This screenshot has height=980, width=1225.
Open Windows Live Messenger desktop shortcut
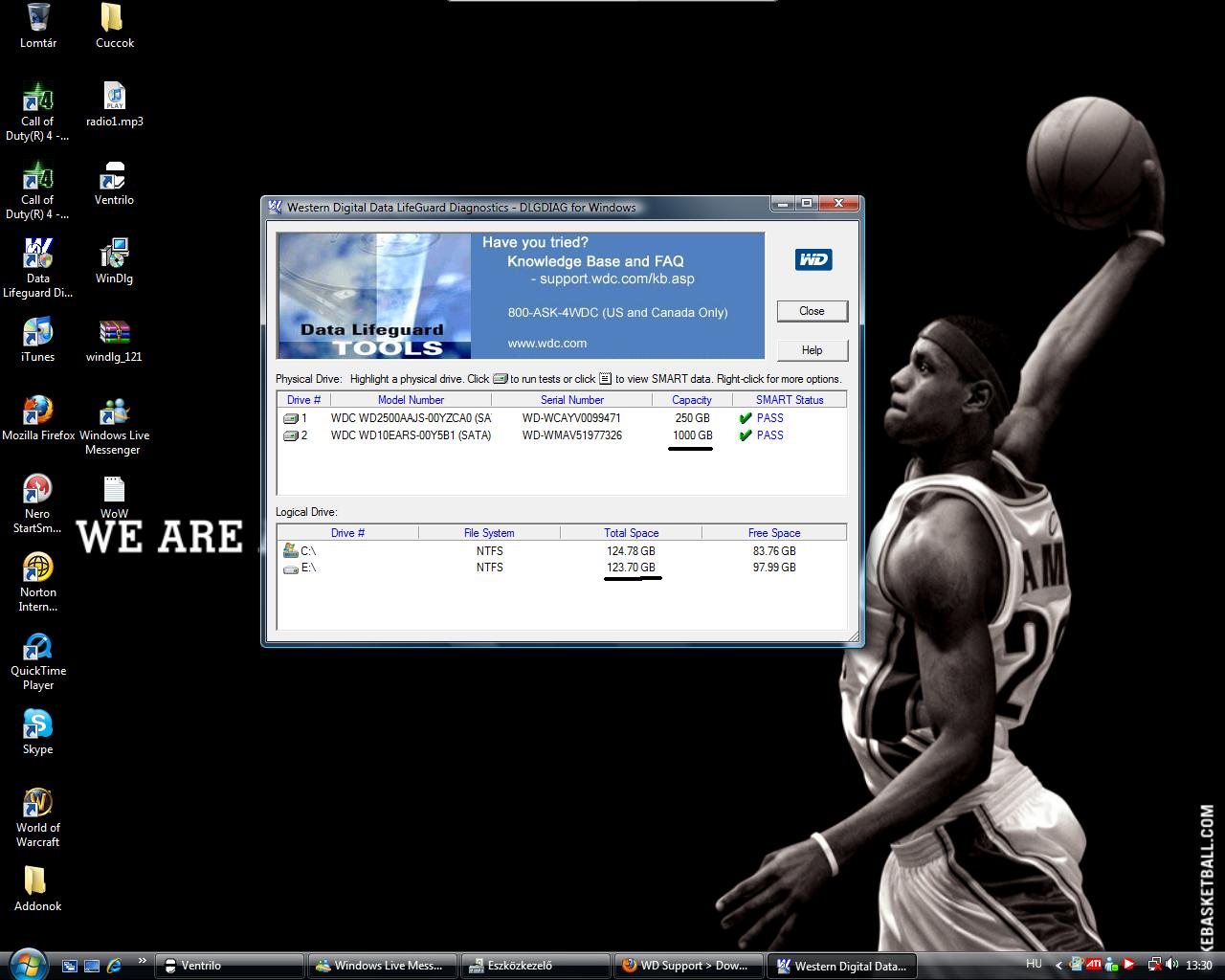click(x=114, y=425)
